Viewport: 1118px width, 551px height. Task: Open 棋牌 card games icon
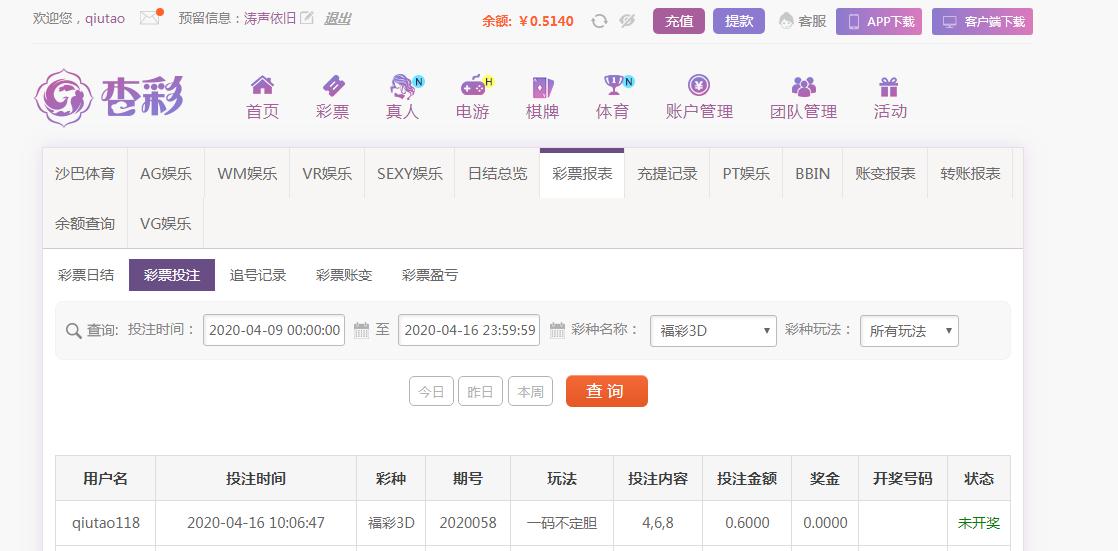543,87
